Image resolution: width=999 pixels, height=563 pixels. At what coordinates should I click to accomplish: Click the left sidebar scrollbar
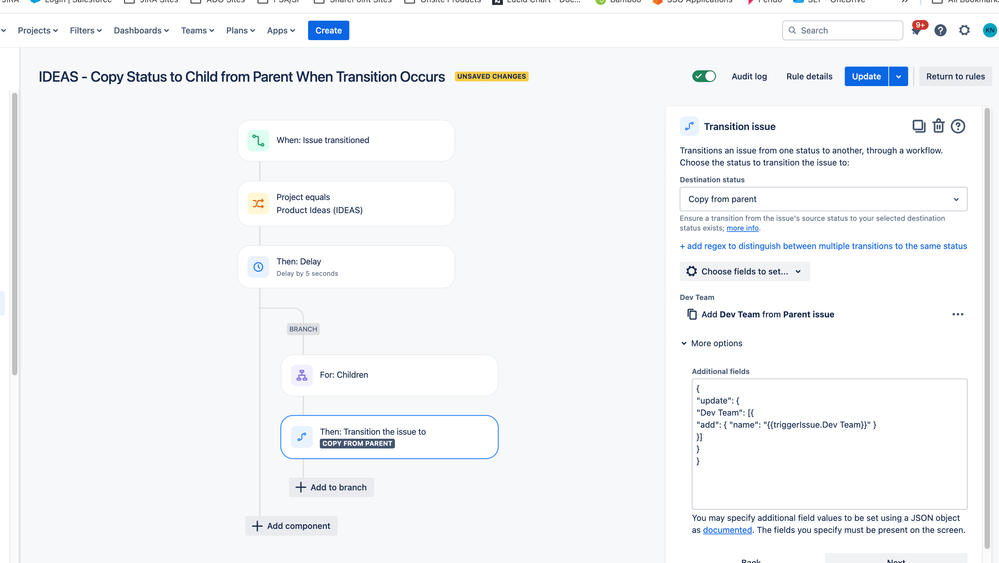[14, 234]
